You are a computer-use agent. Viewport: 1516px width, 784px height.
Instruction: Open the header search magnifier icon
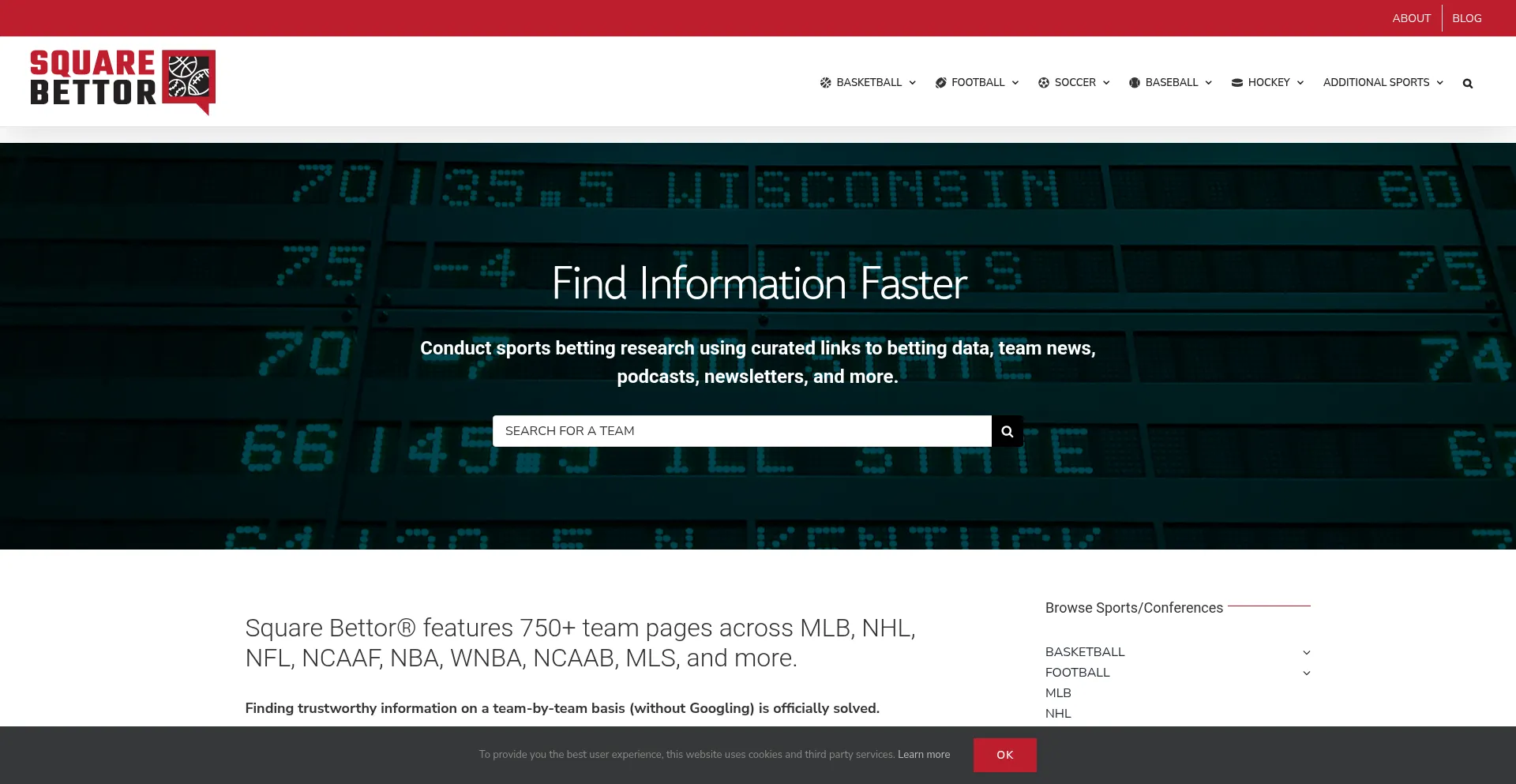tap(1467, 84)
